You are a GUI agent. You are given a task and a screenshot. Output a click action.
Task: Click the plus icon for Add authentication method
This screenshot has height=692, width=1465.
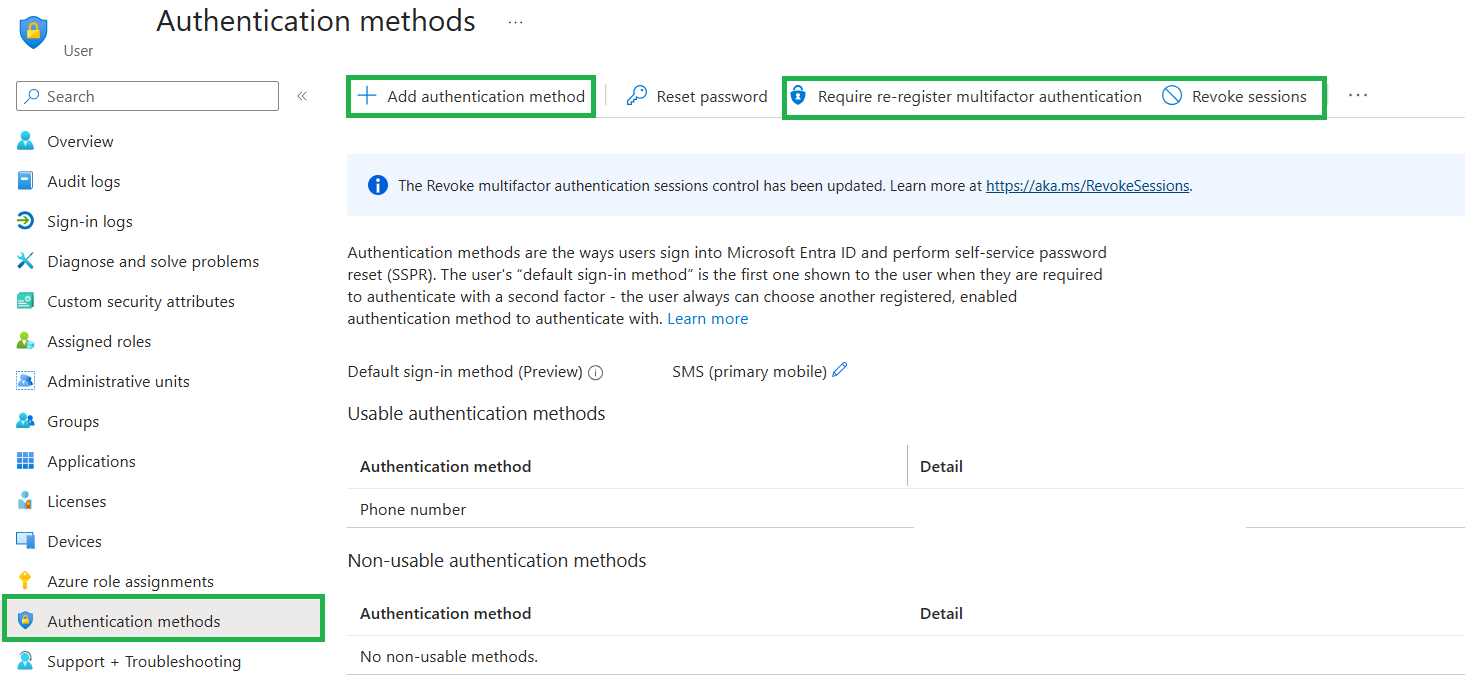tap(367, 96)
